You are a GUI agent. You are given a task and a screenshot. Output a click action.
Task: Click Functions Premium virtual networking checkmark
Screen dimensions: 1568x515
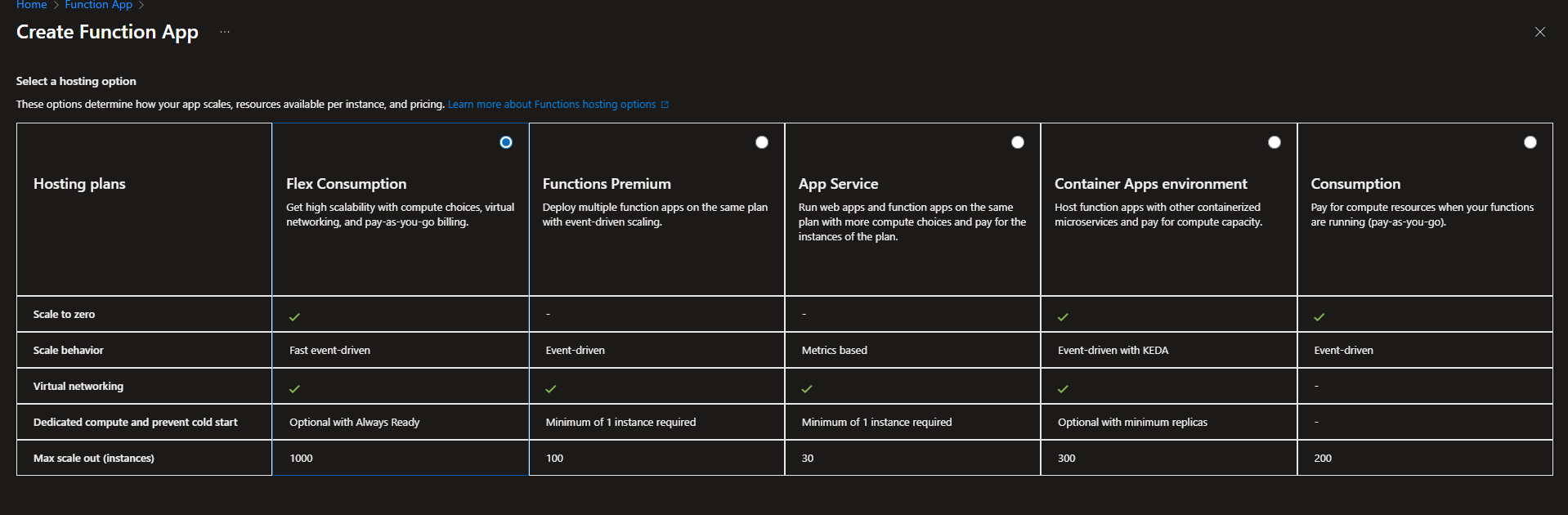click(551, 388)
